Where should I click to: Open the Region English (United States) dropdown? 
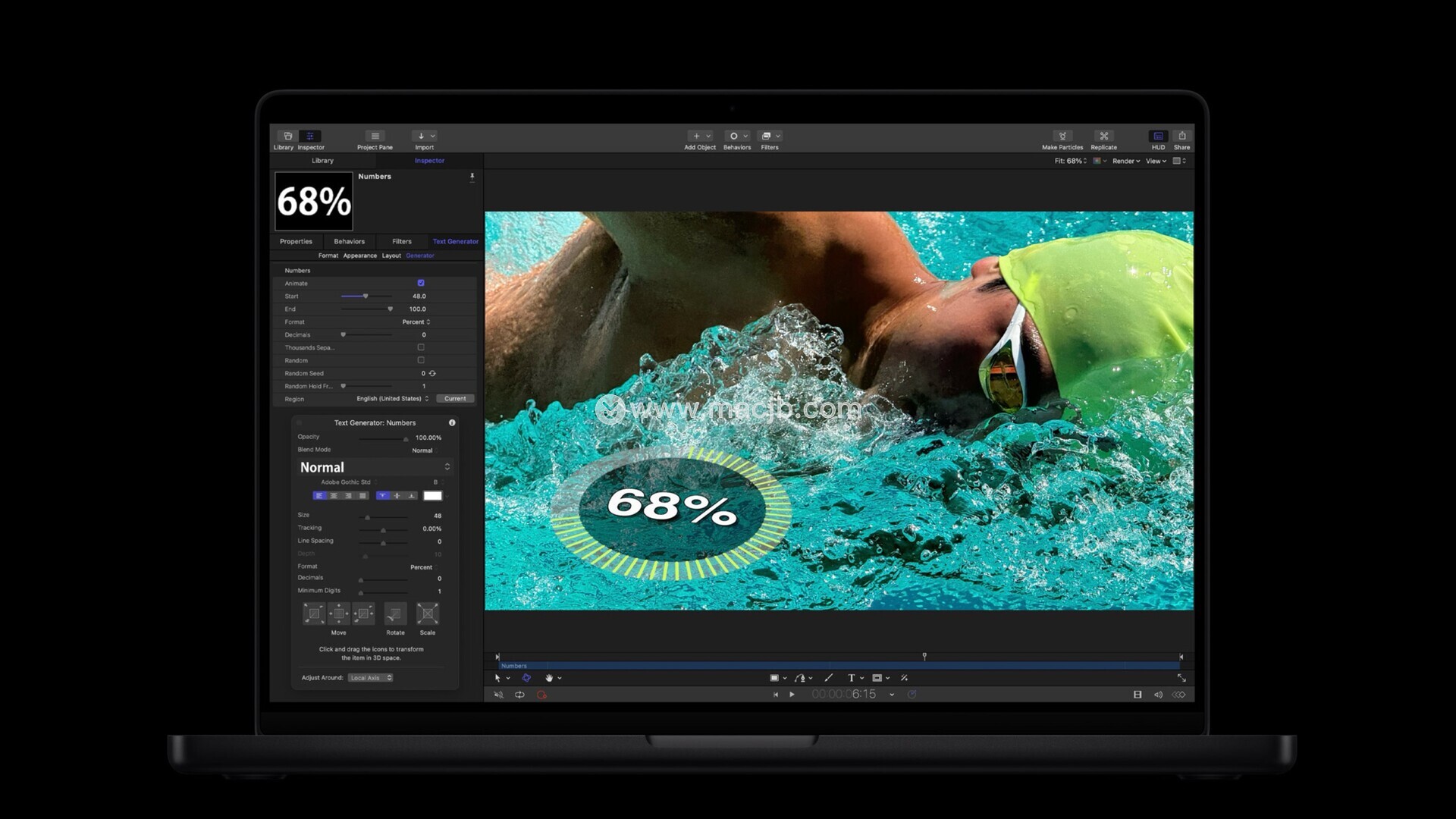(x=392, y=399)
